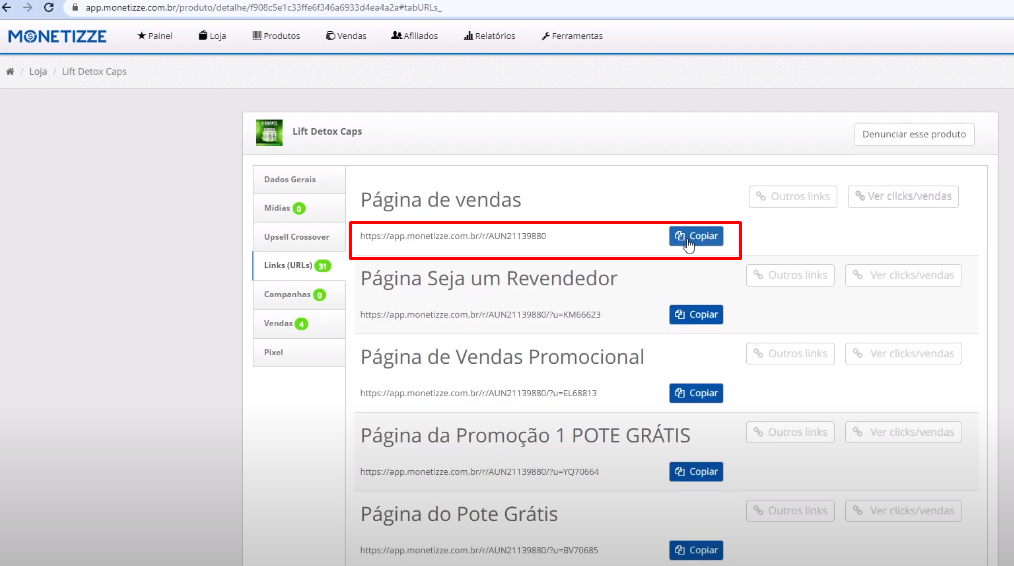Screen dimensions: 1014x566
Task: Click the Página de vendas heading
Action: [440, 200]
